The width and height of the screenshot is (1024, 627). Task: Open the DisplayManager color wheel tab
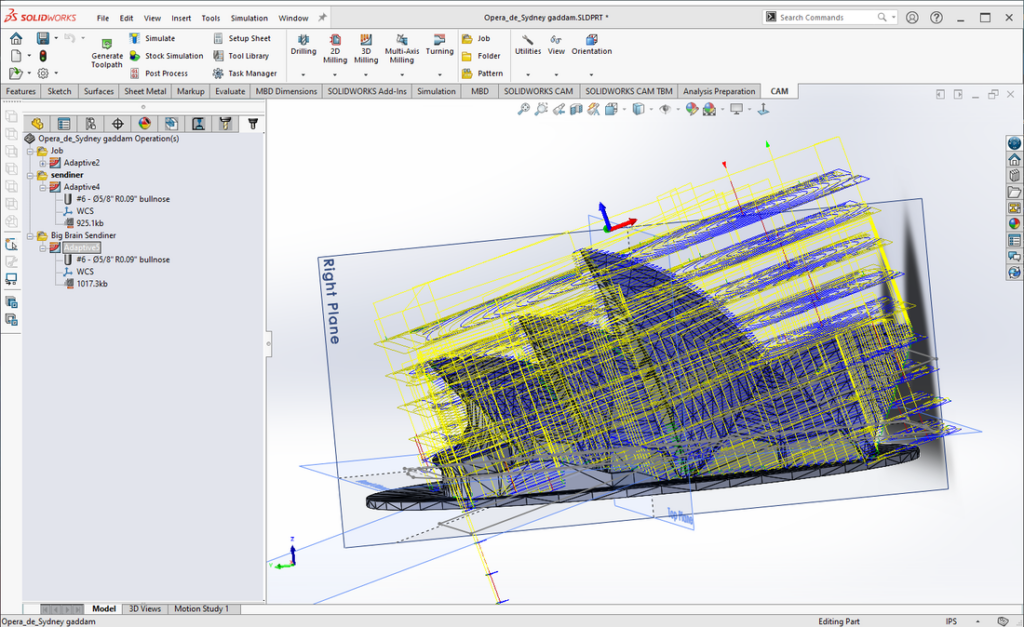coord(144,123)
